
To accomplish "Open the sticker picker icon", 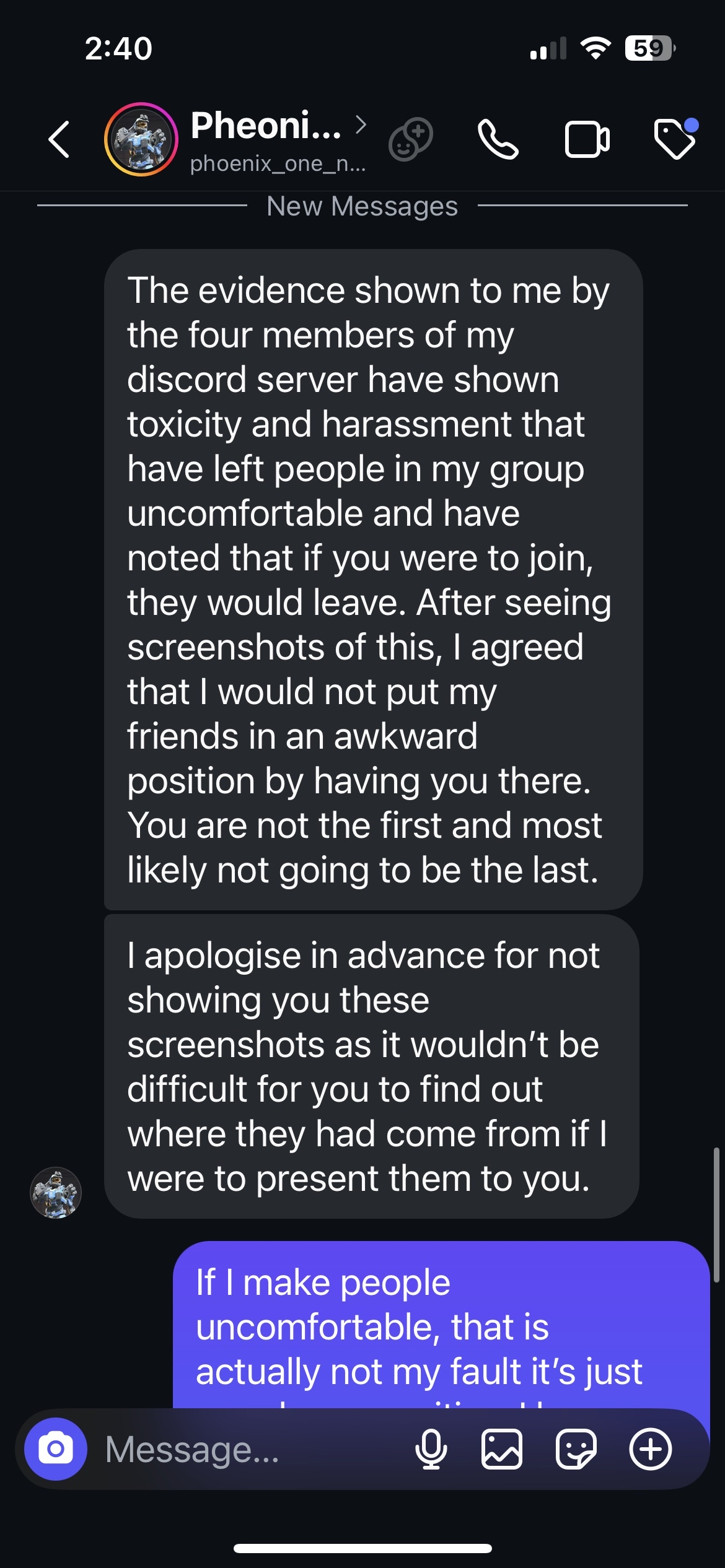I will click(x=576, y=1449).
